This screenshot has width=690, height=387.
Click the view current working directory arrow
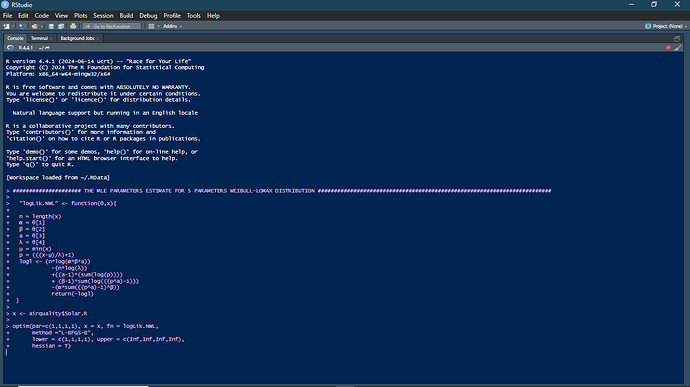click(47, 48)
